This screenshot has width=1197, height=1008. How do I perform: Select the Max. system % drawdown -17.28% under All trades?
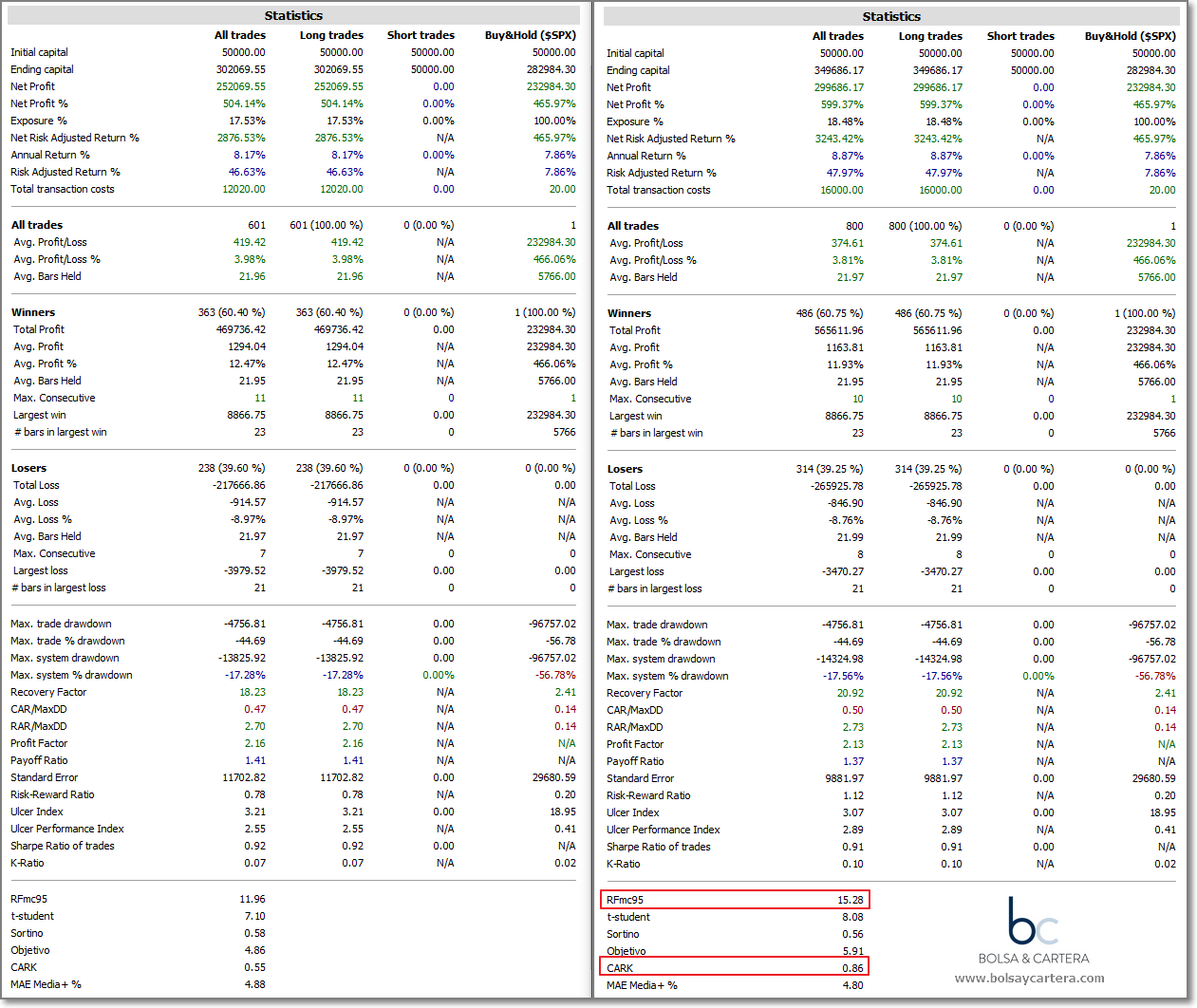pos(245,675)
